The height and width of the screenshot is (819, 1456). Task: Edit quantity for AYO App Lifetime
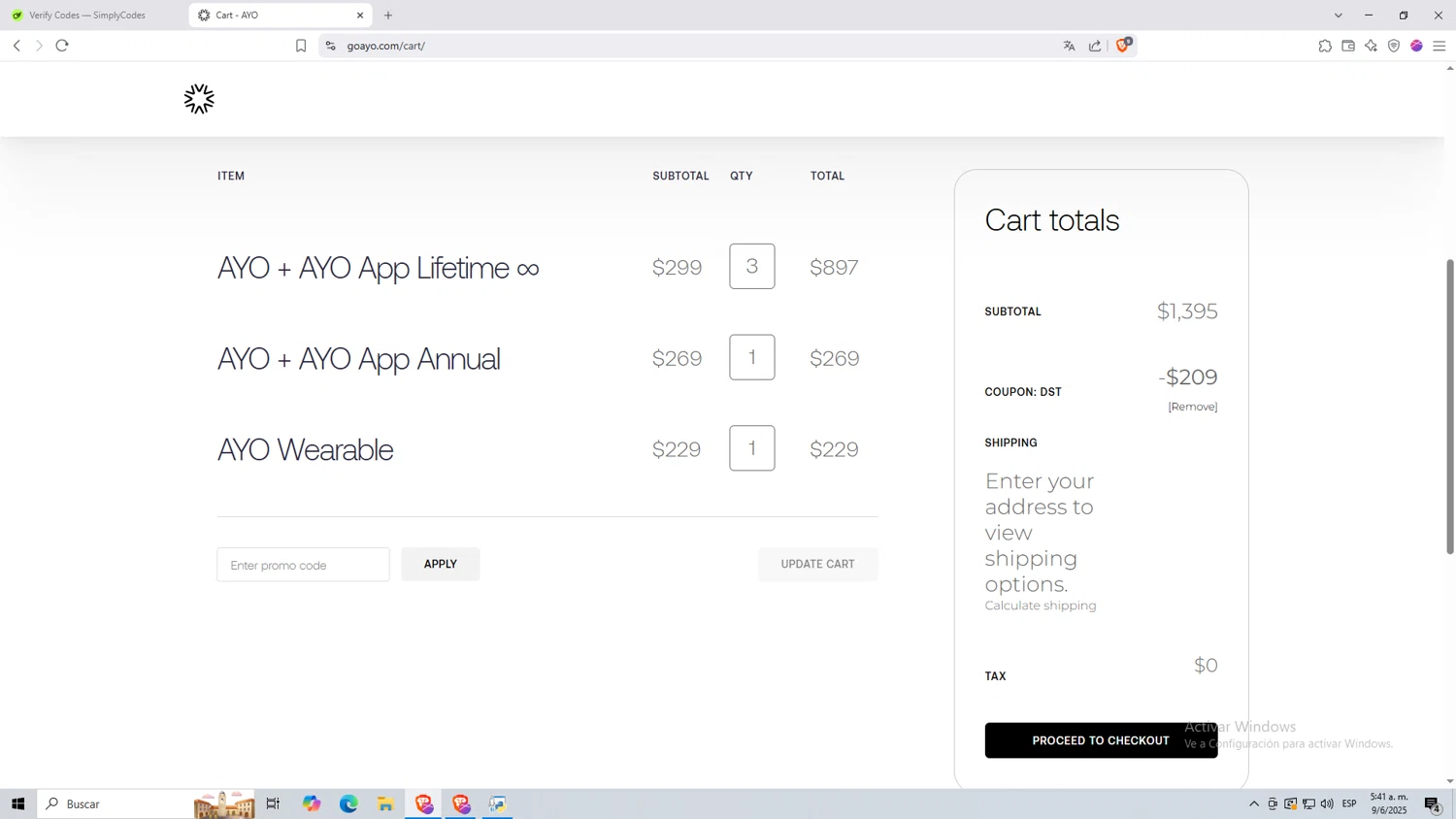click(x=752, y=266)
